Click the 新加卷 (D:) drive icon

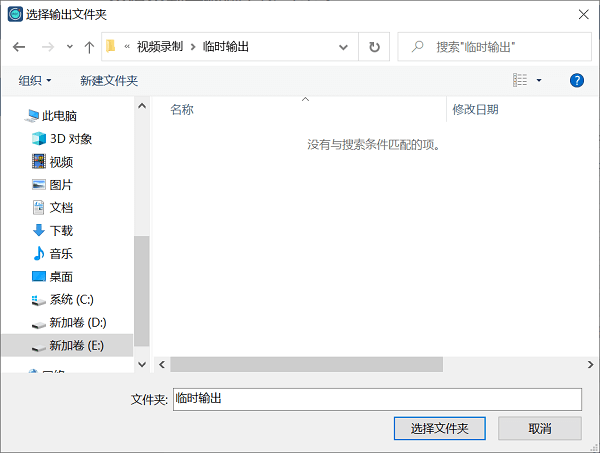[39, 325]
